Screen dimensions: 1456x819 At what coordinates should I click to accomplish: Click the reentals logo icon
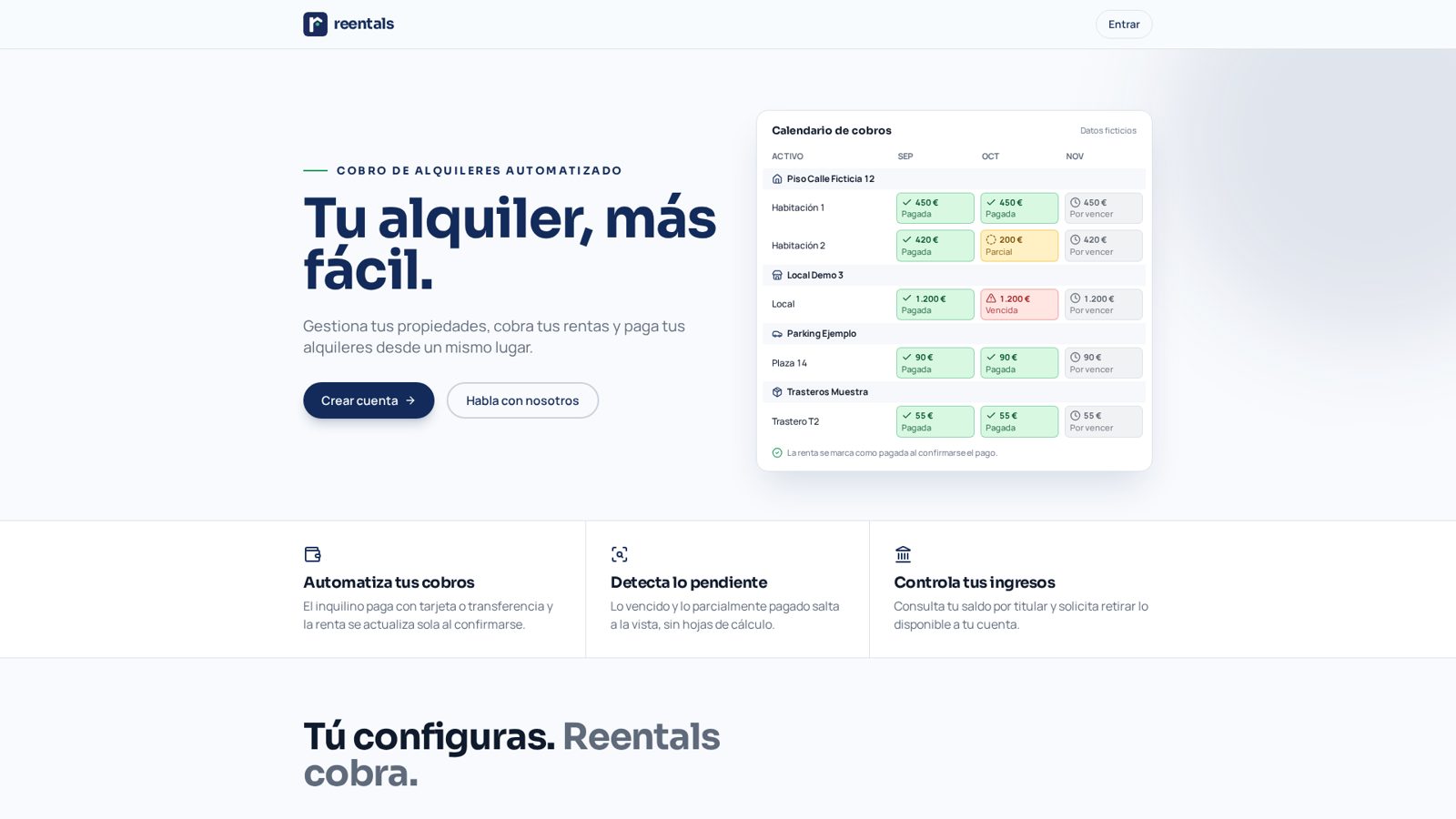315,24
